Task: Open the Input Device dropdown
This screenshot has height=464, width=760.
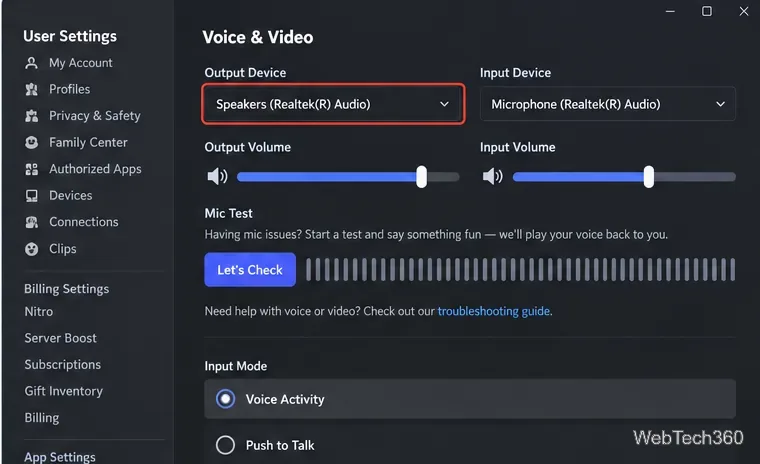Action: click(607, 104)
